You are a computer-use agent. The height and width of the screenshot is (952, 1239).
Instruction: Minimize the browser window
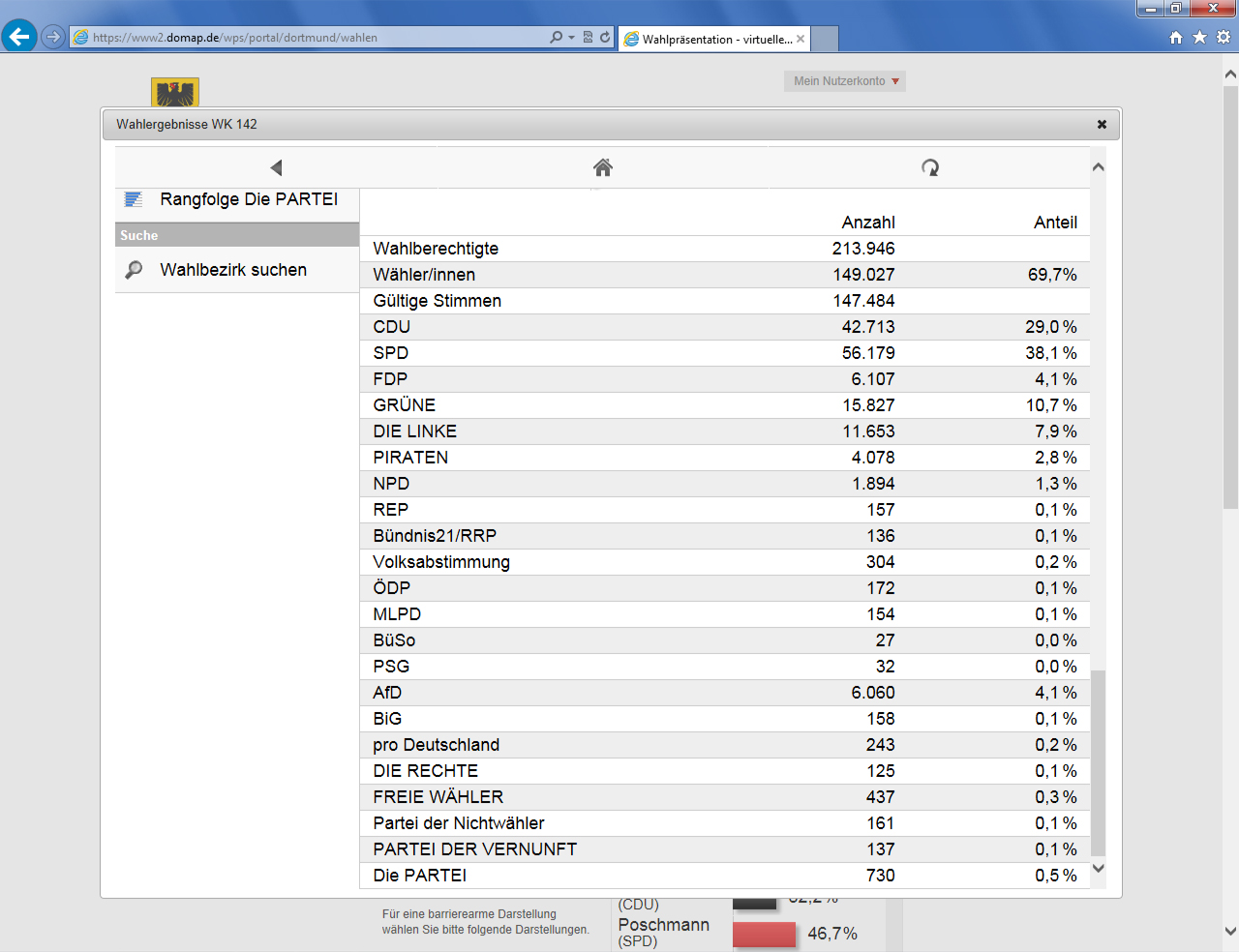1150,8
